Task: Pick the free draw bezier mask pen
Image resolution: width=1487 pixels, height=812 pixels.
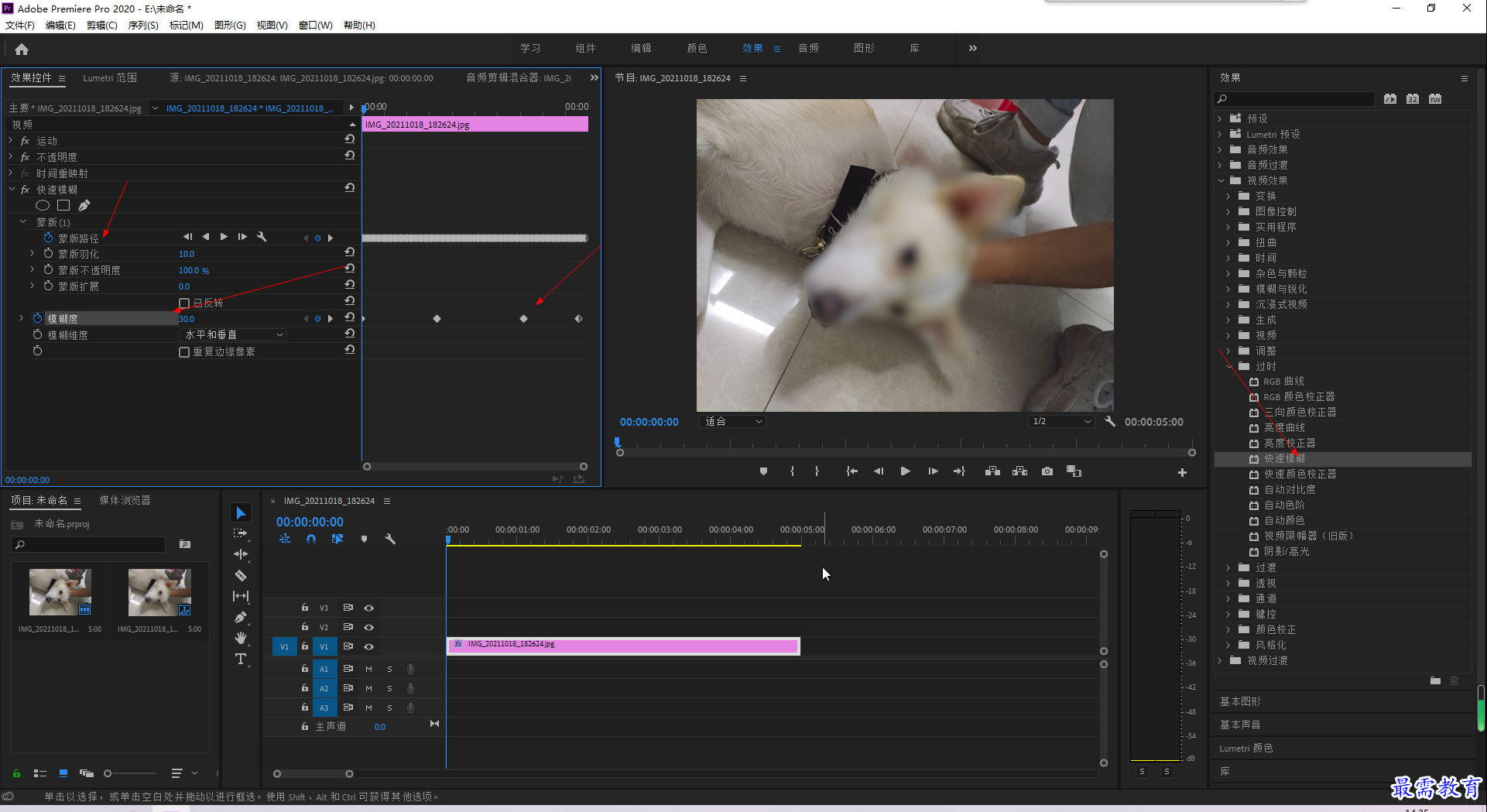Action: 84,205
